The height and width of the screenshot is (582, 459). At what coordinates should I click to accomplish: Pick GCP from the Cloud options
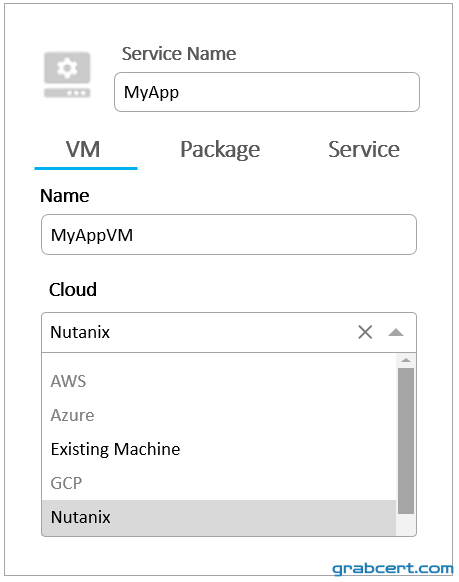219,483
